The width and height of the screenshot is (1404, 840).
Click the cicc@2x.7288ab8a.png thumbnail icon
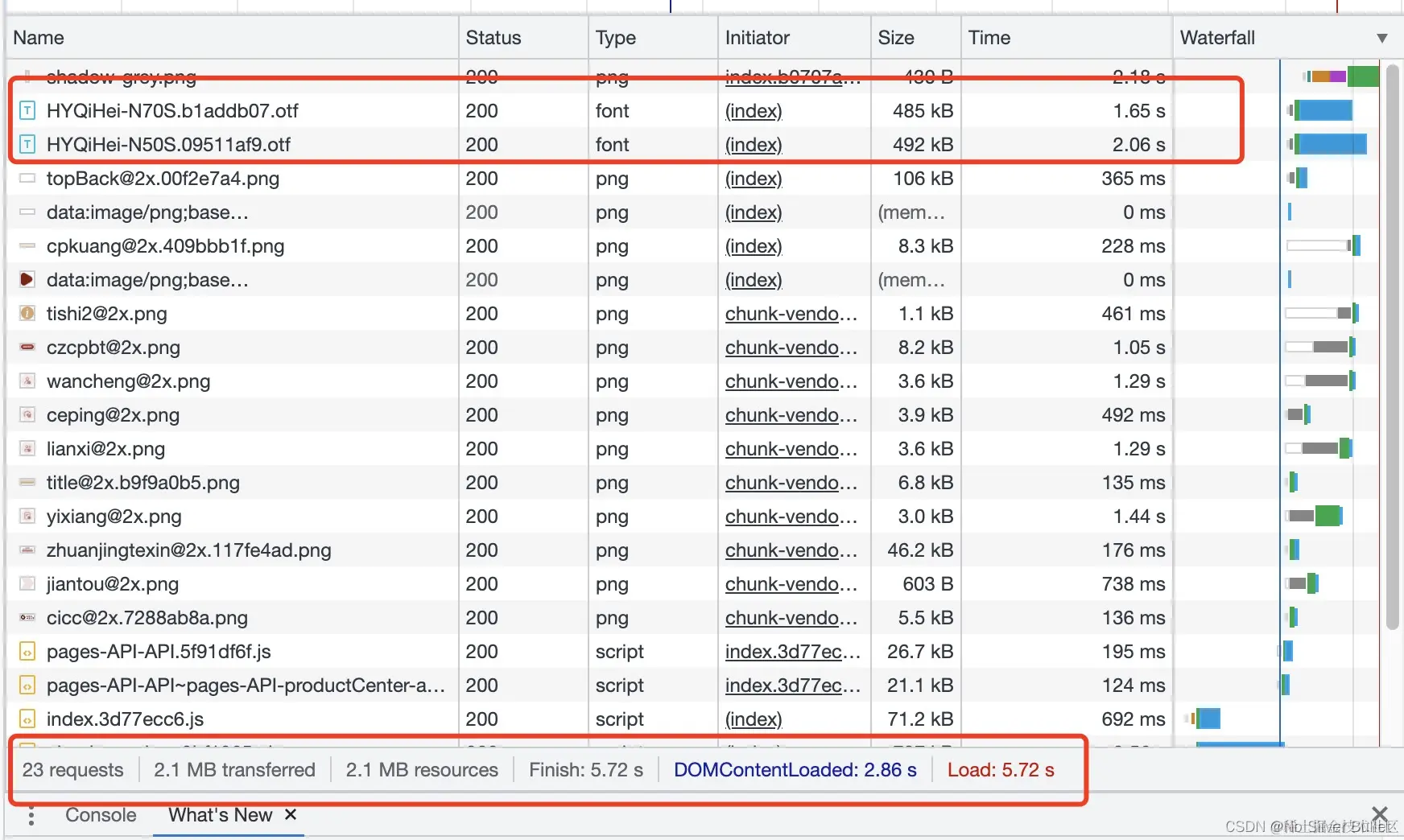pos(27,618)
